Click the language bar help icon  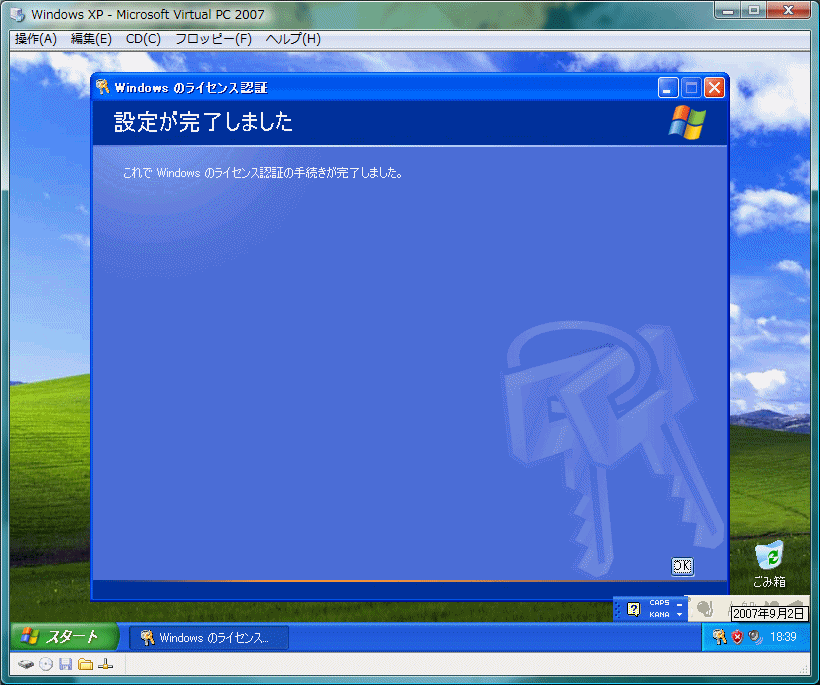(x=633, y=609)
